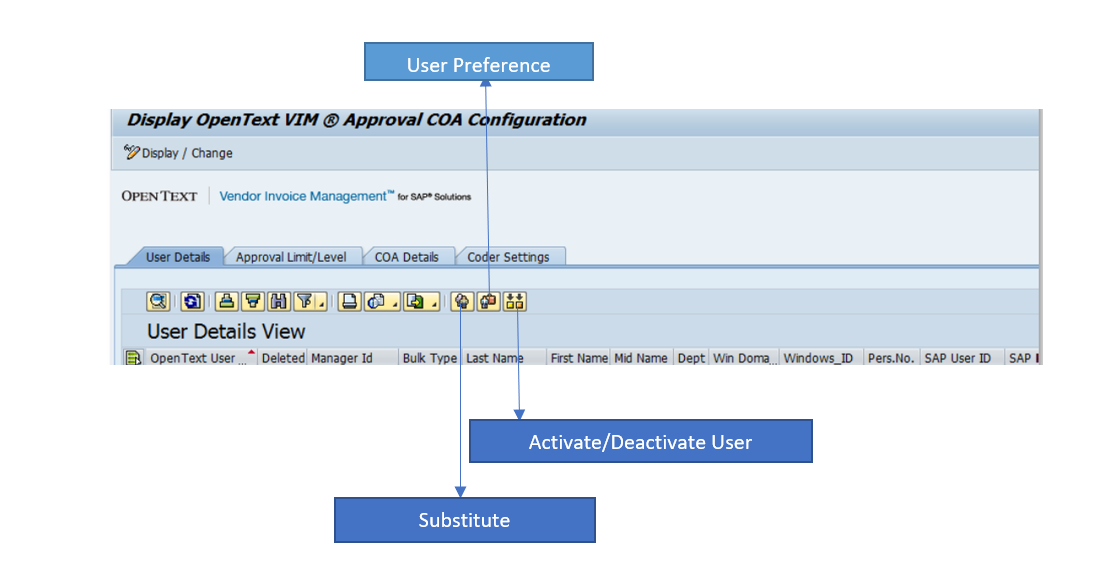Open the Export dropdown button
The height and width of the screenshot is (568, 1096).
pos(421,301)
